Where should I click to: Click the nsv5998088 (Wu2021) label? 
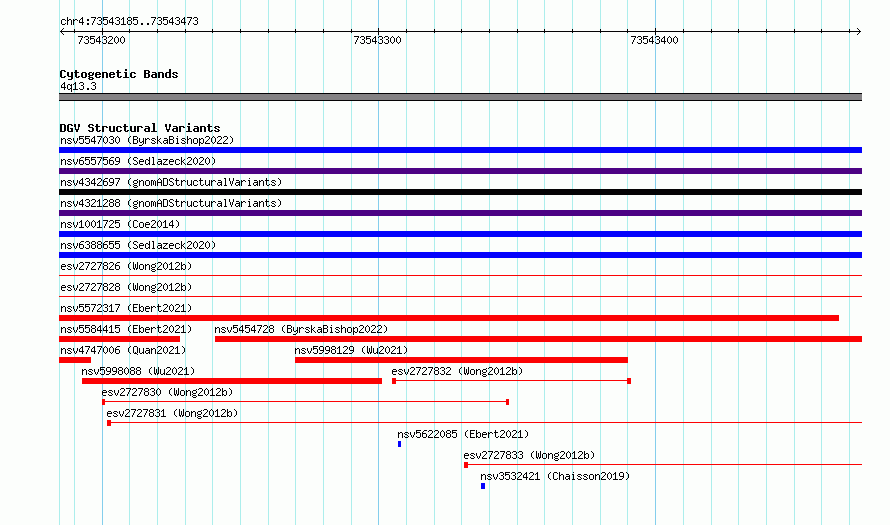point(138,371)
